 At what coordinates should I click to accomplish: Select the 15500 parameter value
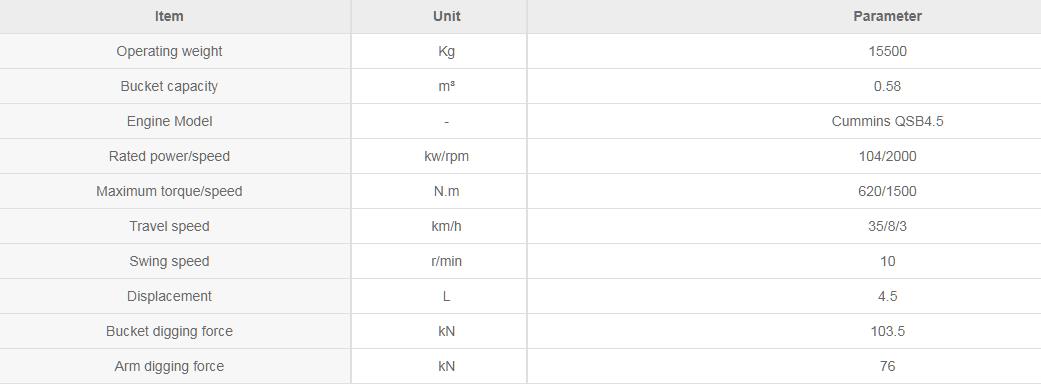click(x=888, y=51)
